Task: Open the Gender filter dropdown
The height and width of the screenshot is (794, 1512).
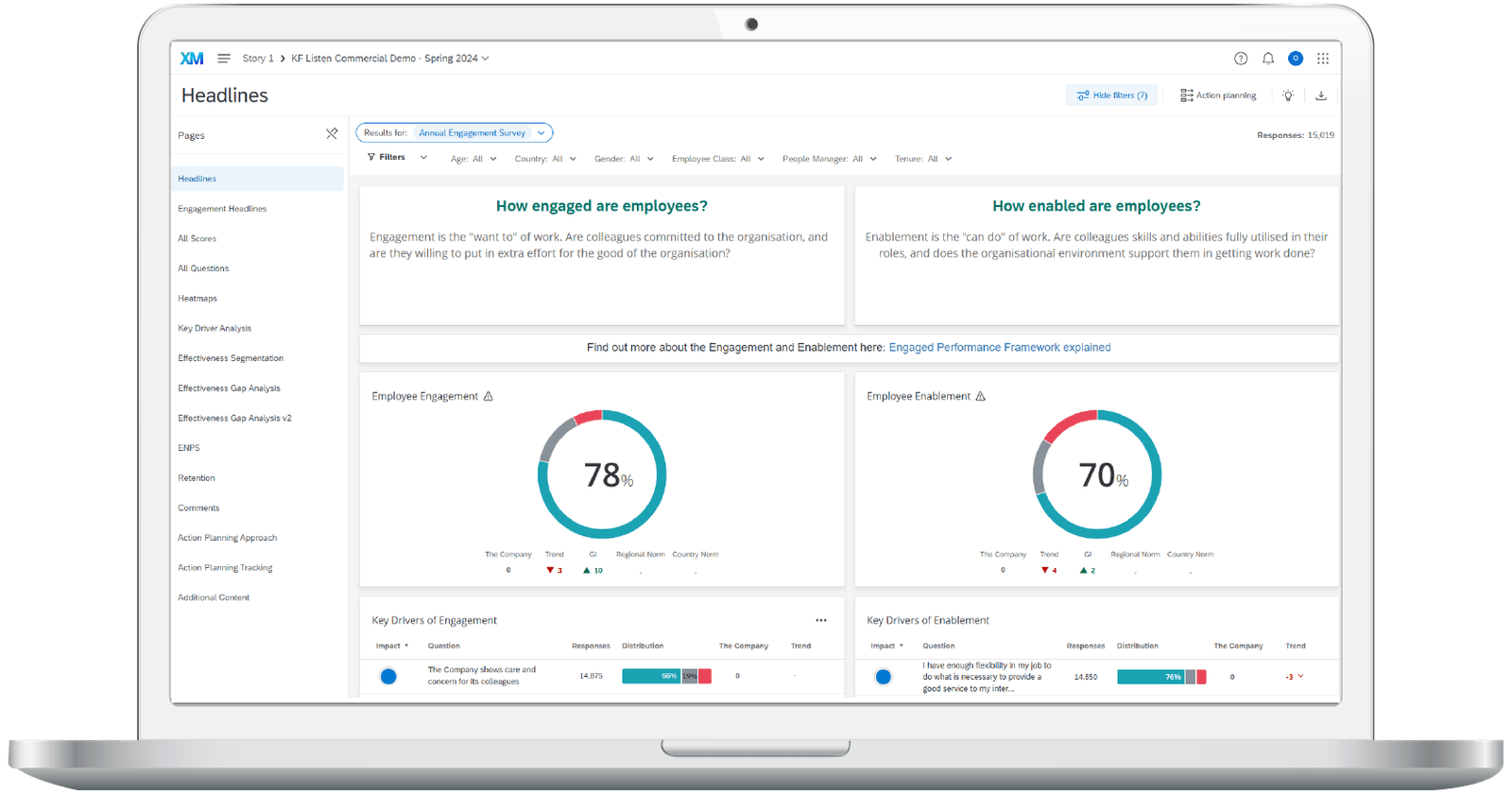Action: 624,159
